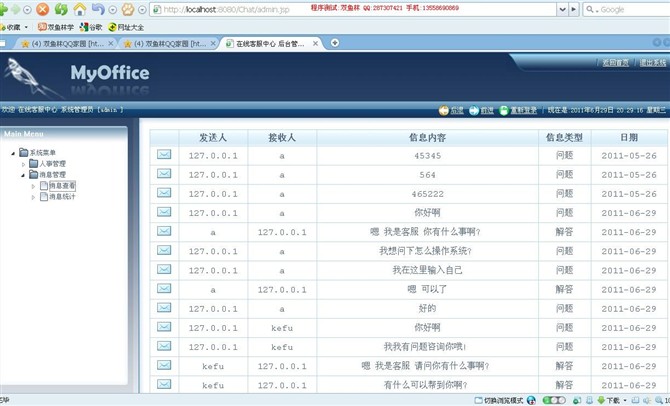Click the speaker mute icon in status bar
Screen dimensions: 670x406
pos(647,401)
